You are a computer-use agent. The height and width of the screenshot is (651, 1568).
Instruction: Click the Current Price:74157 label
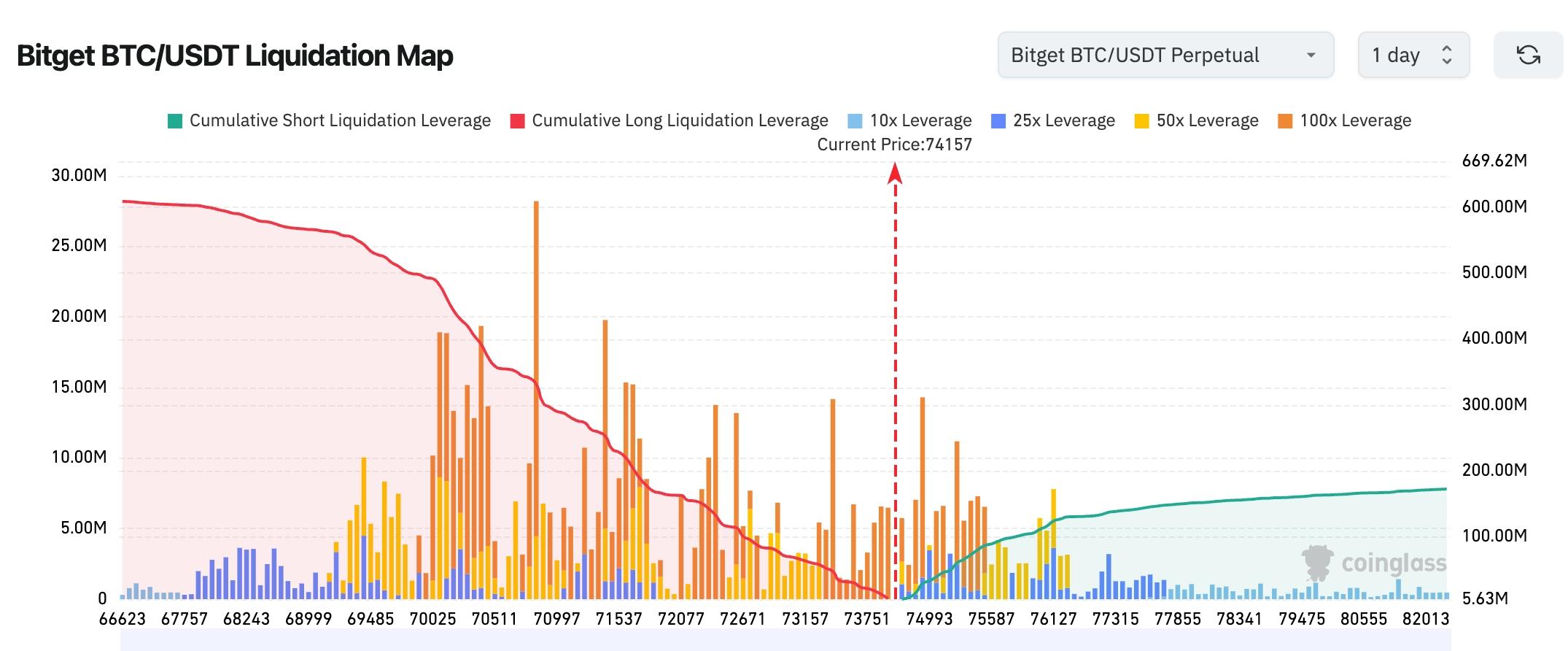coord(894,145)
